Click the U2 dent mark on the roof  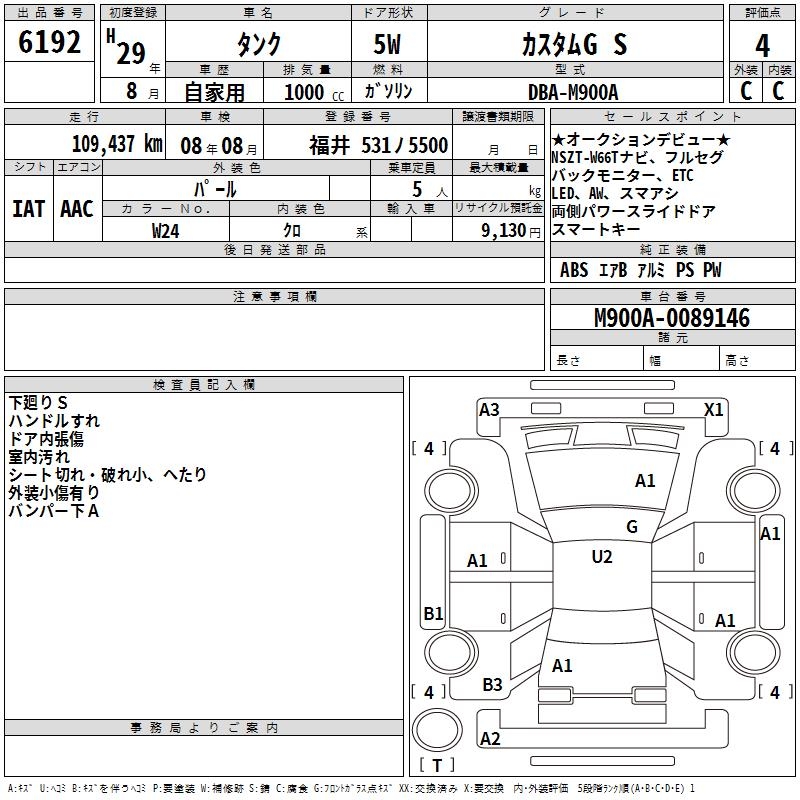(602, 557)
